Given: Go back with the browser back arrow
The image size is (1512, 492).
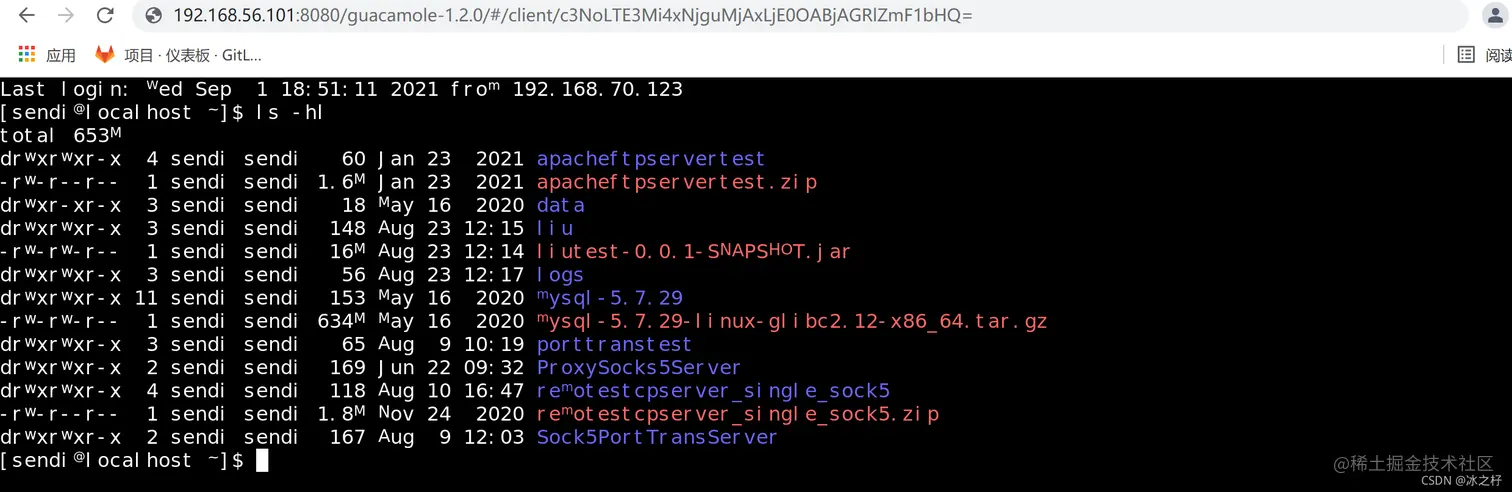Looking at the screenshot, I should pos(26,16).
